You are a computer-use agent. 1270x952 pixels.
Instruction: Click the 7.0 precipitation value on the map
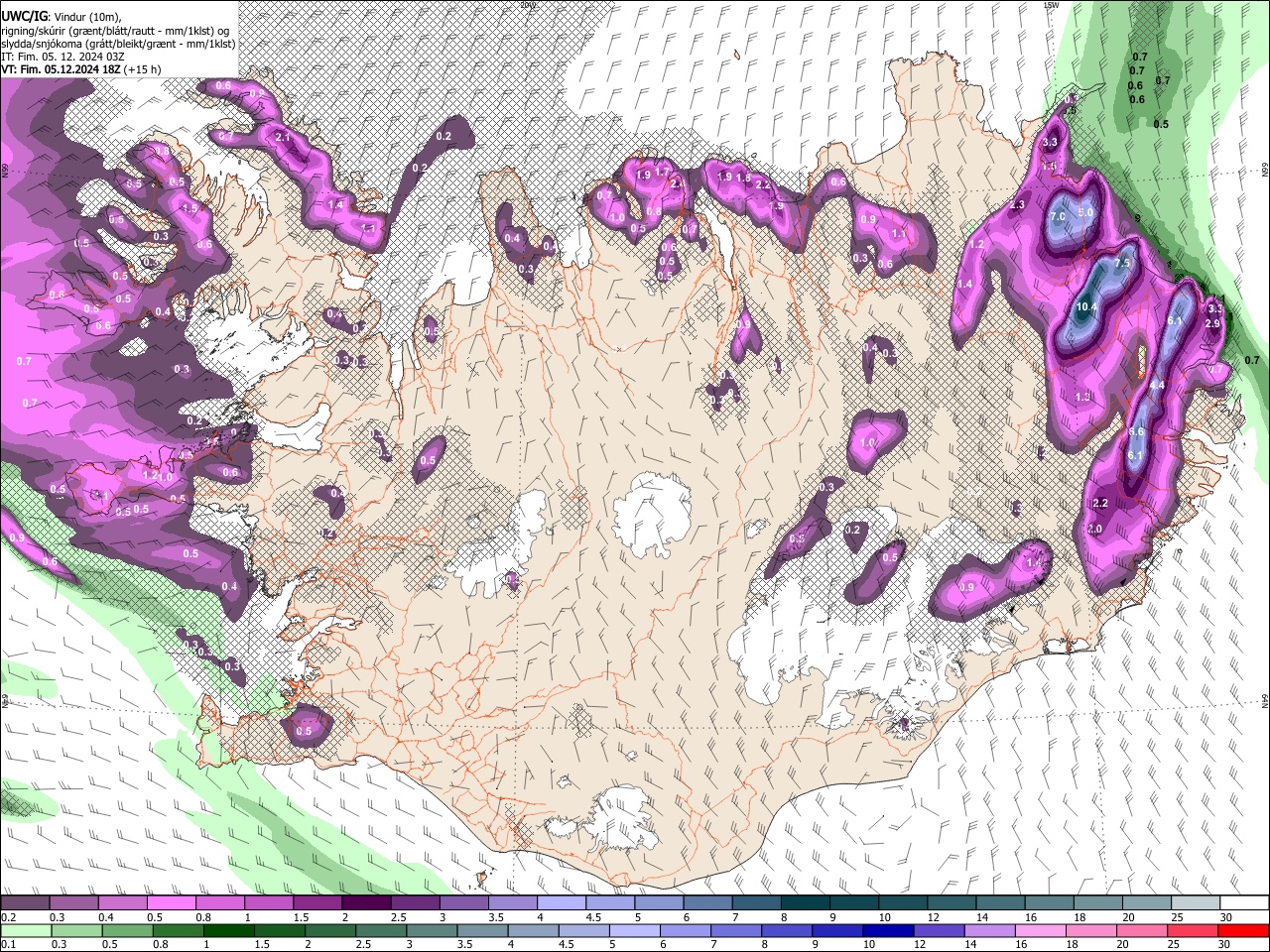[x=1057, y=216]
